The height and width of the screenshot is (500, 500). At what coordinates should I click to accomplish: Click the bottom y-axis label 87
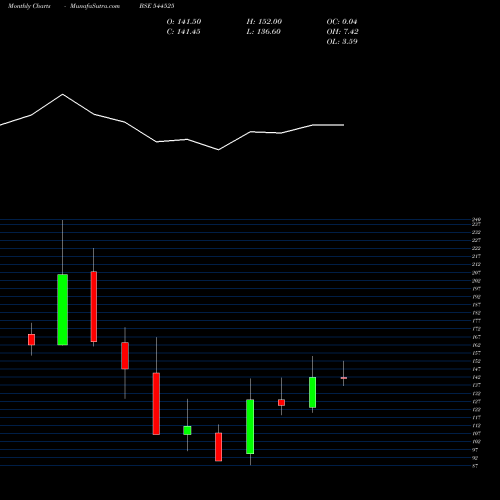pyautogui.click(x=475, y=466)
